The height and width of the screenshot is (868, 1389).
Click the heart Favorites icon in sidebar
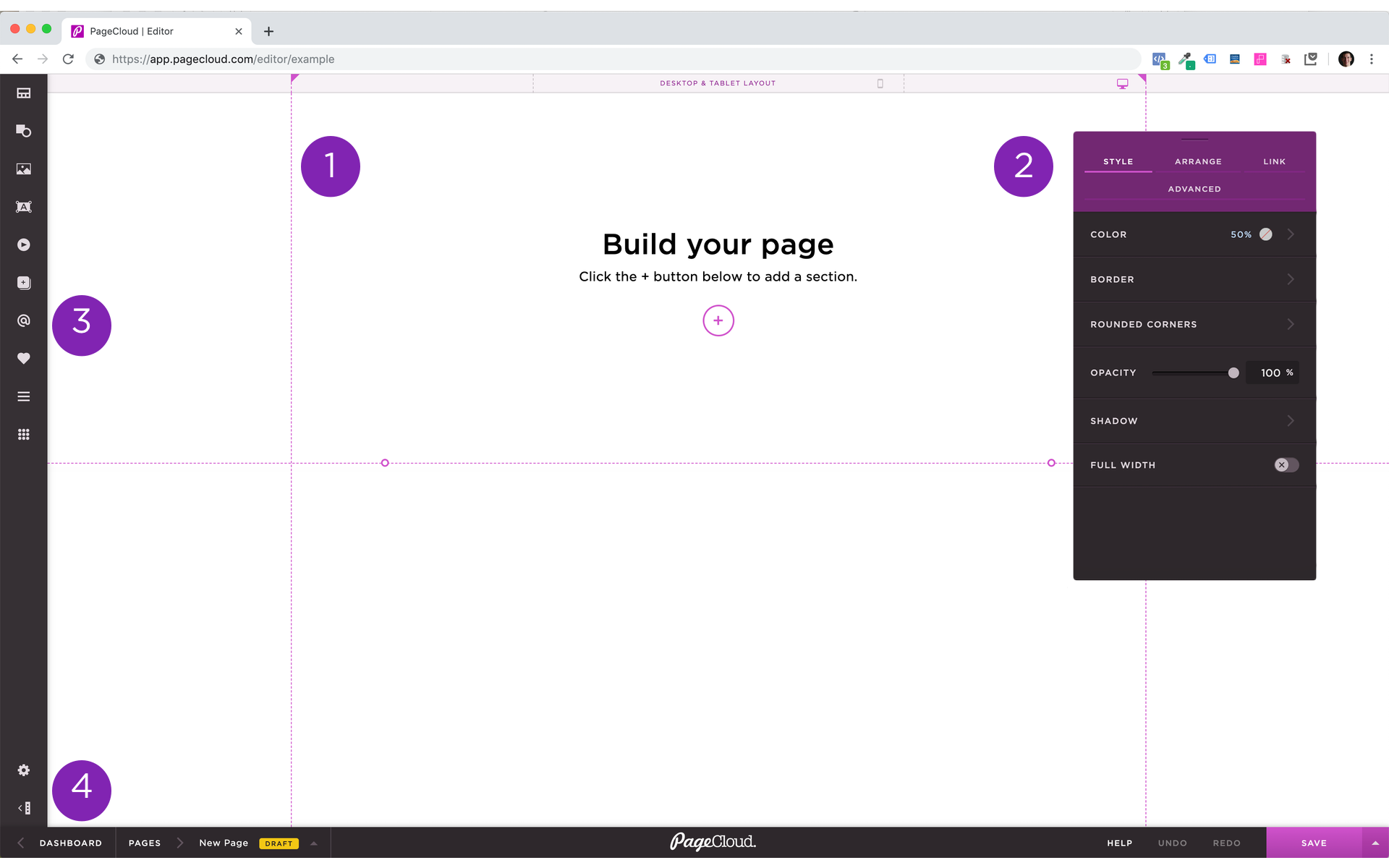pos(24,359)
